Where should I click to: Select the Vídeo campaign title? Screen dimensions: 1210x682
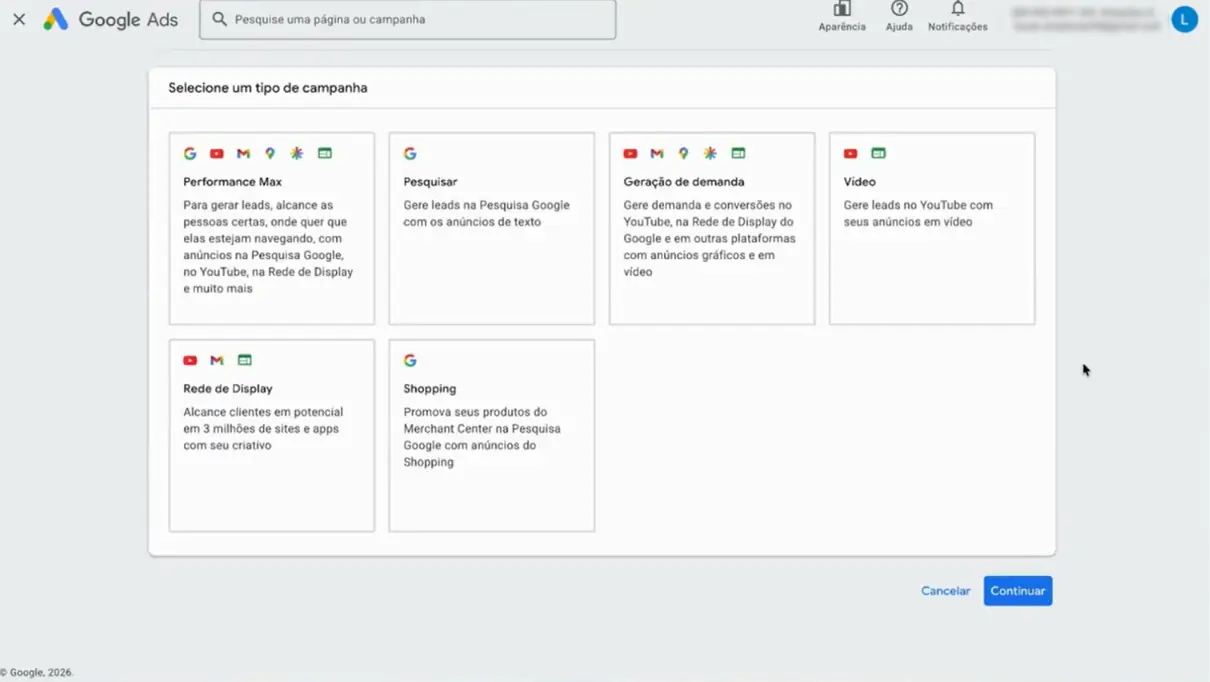(x=859, y=182)
